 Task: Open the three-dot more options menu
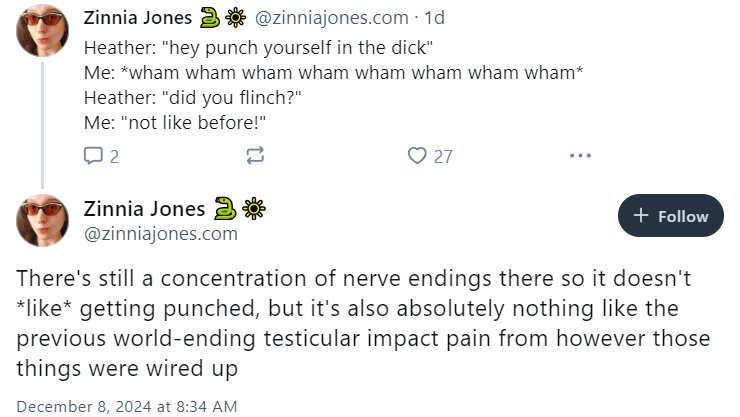pos(580,155)
